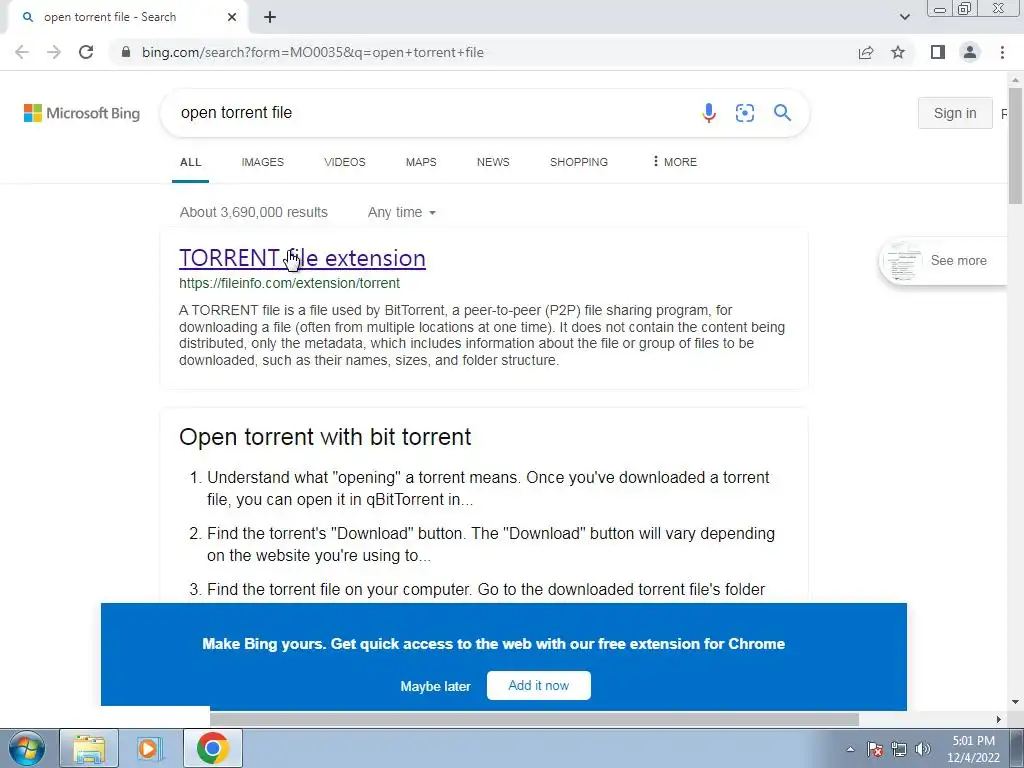Open the network tray icon

pyautogui.click(x=899, y=749)
